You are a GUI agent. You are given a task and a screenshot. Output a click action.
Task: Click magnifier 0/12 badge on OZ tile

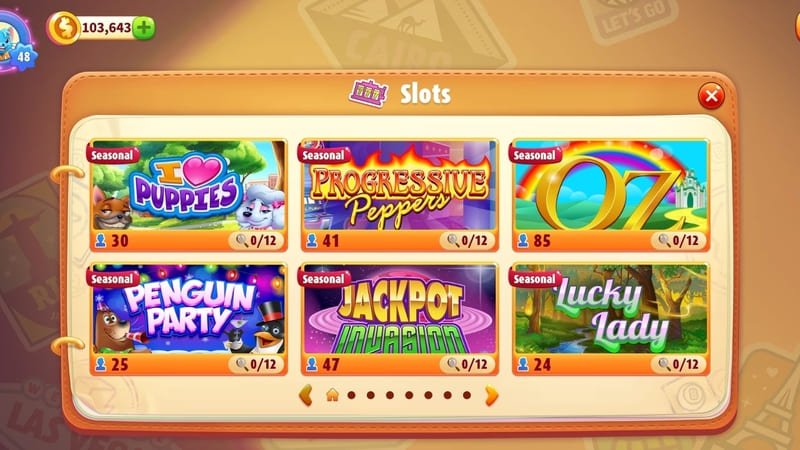click(678, 240)
